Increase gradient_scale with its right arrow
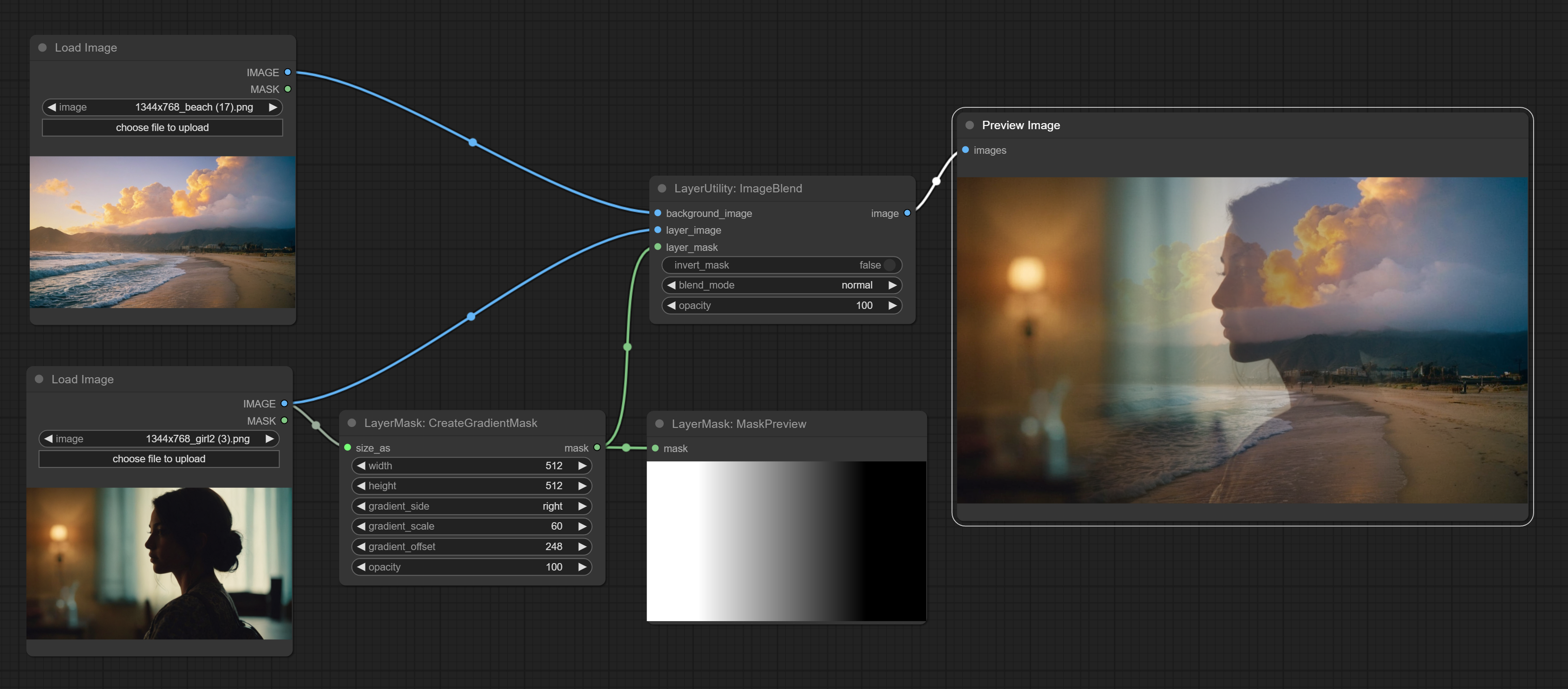Viewport: 1568px width, 689px height. [x=582, y=526]
